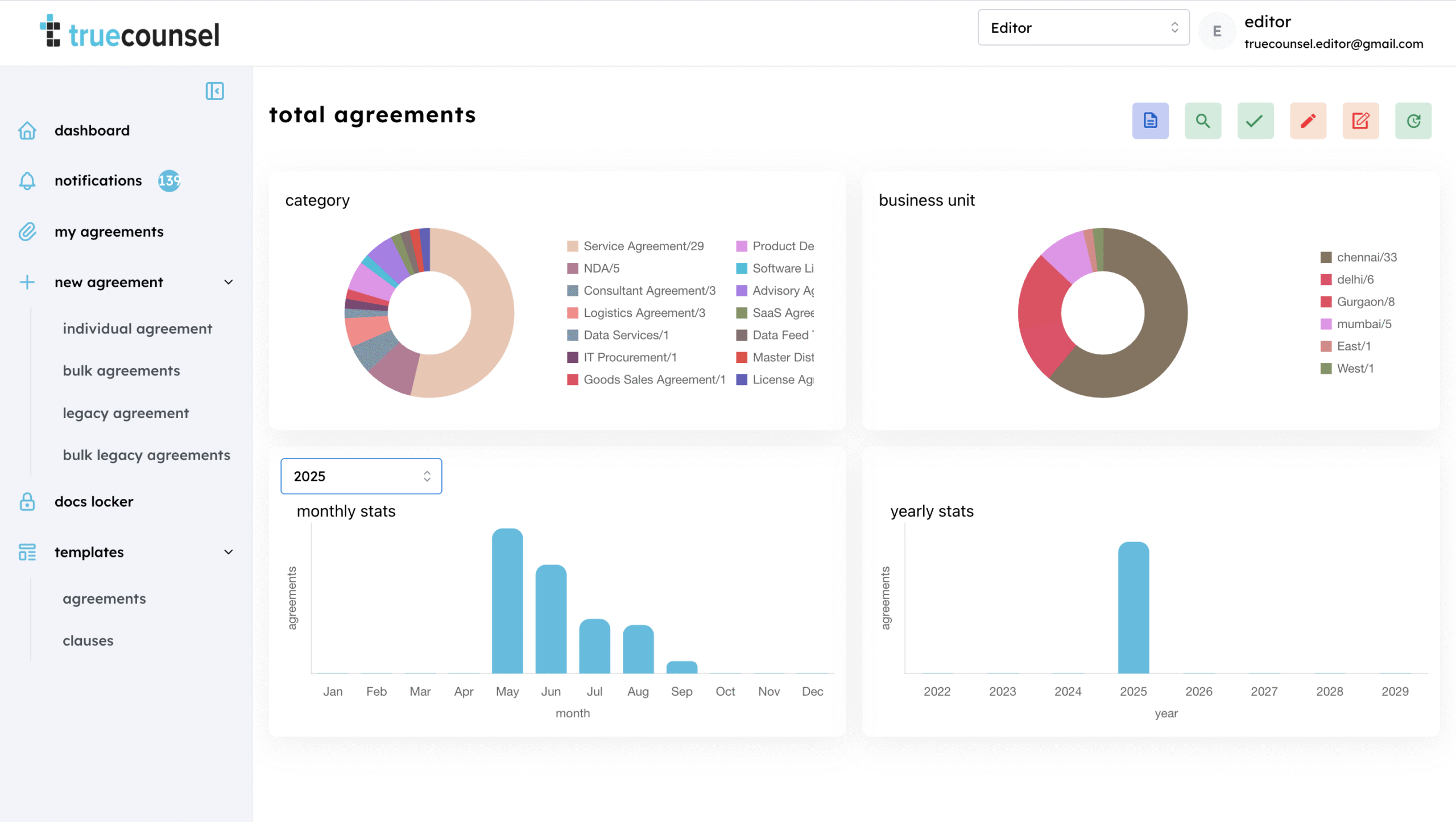This screenshot has width=1456, height=822.
Task: Open the Editor role dropdown
Action: tap(1083, 28)
